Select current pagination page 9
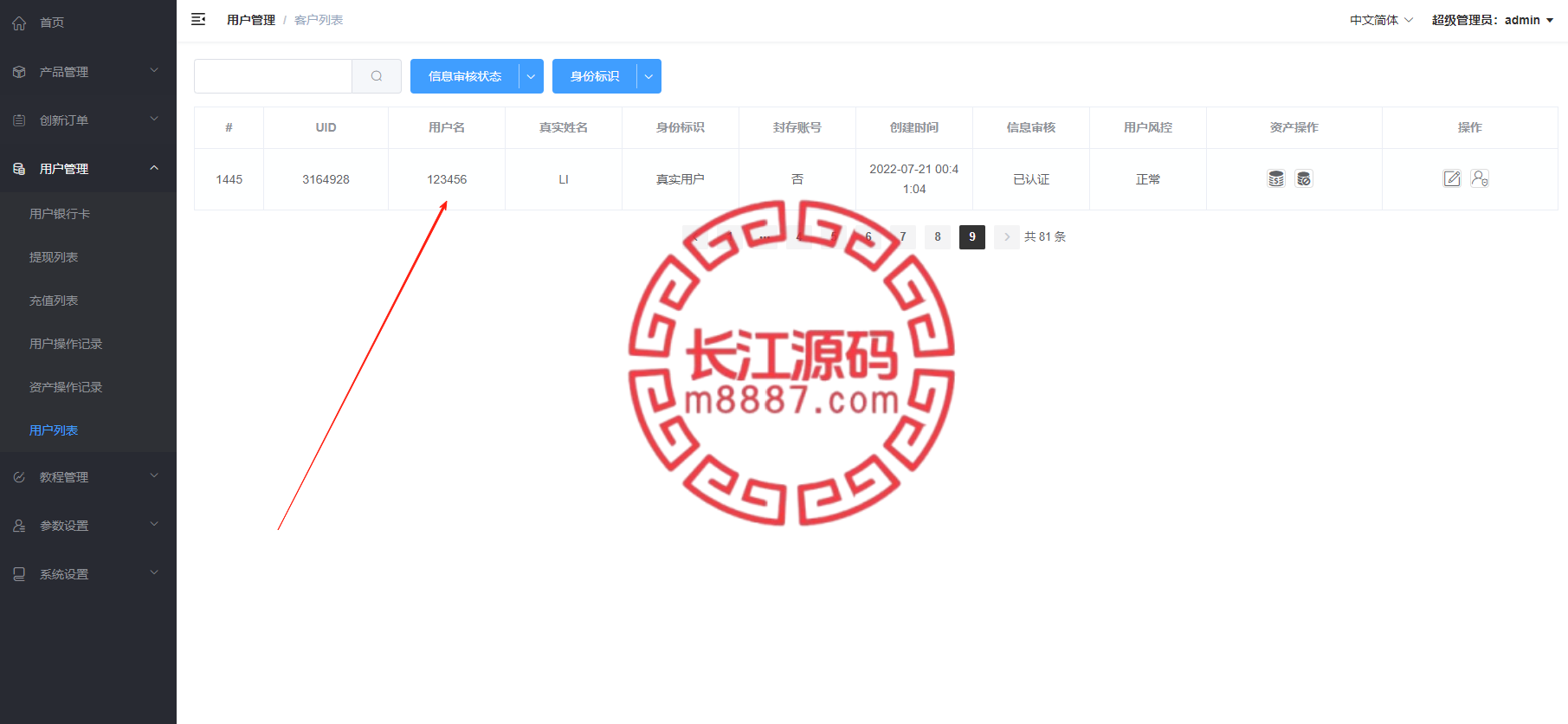 coord(972,236)
